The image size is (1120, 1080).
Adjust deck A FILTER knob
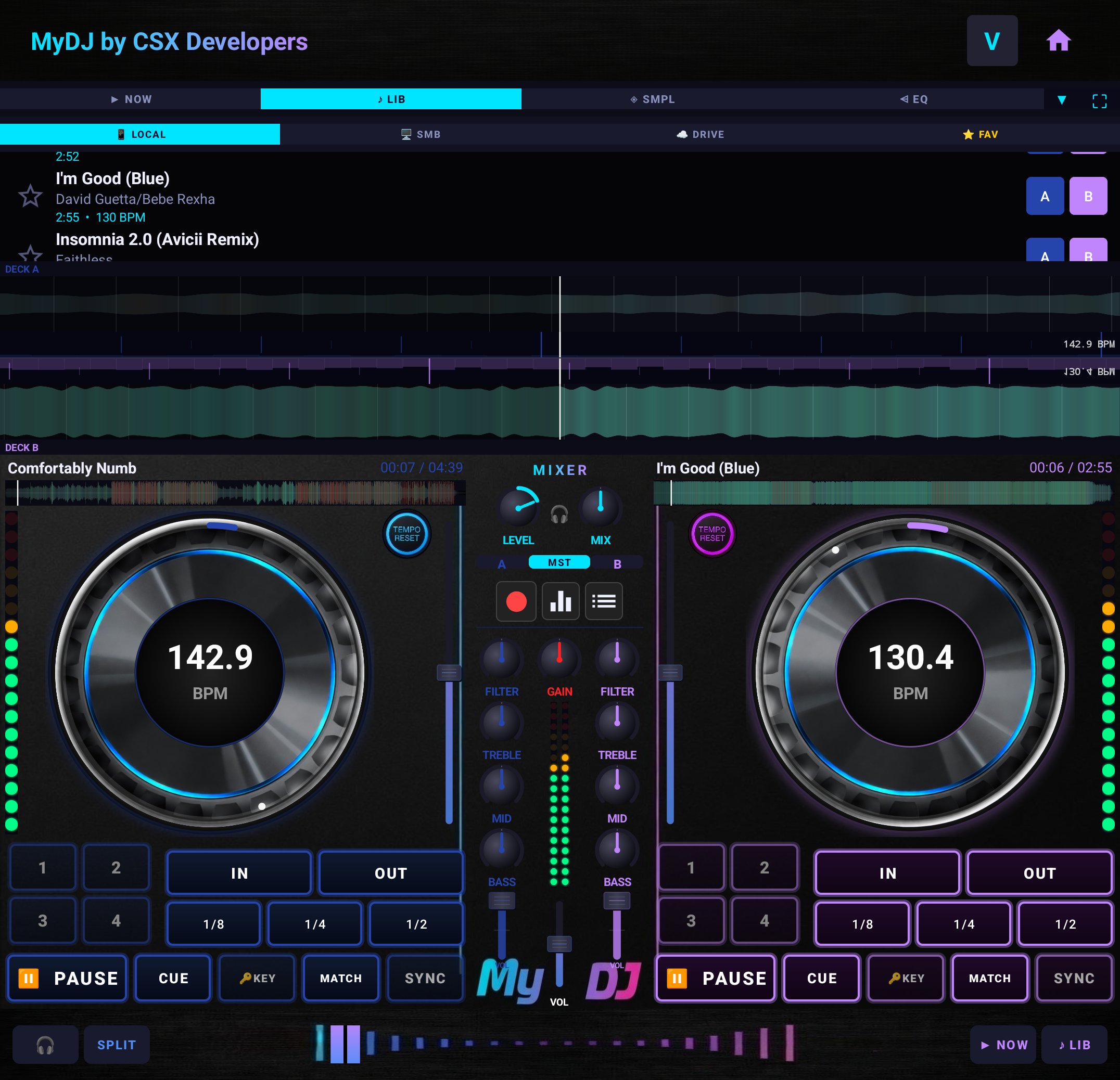pos(502,659)
